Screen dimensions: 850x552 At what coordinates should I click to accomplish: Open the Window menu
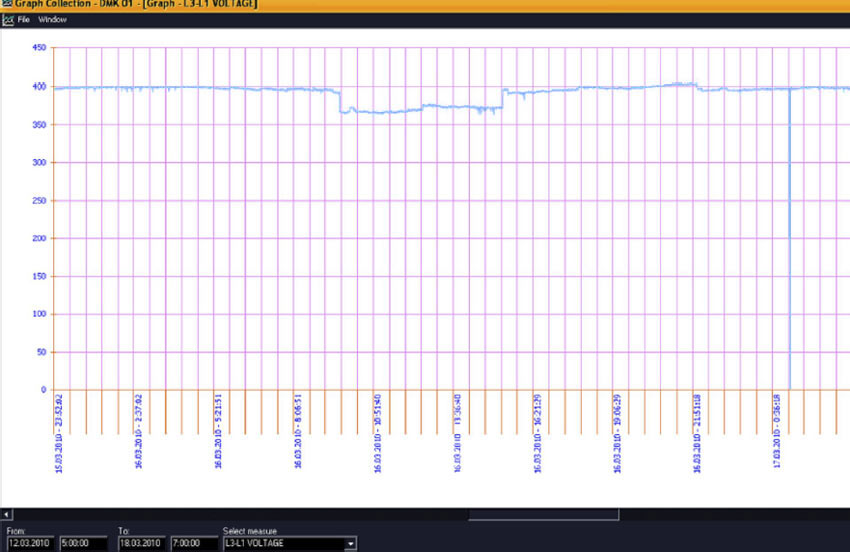click(x=52, y=19)
